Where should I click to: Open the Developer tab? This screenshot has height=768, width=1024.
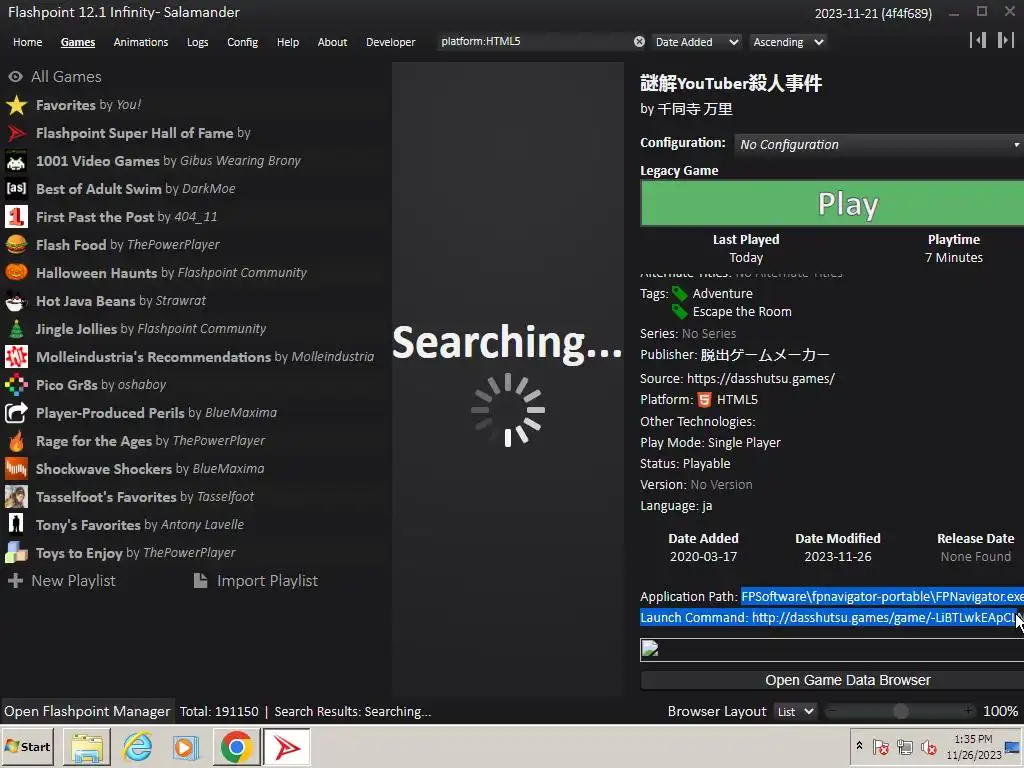point(391,42)
